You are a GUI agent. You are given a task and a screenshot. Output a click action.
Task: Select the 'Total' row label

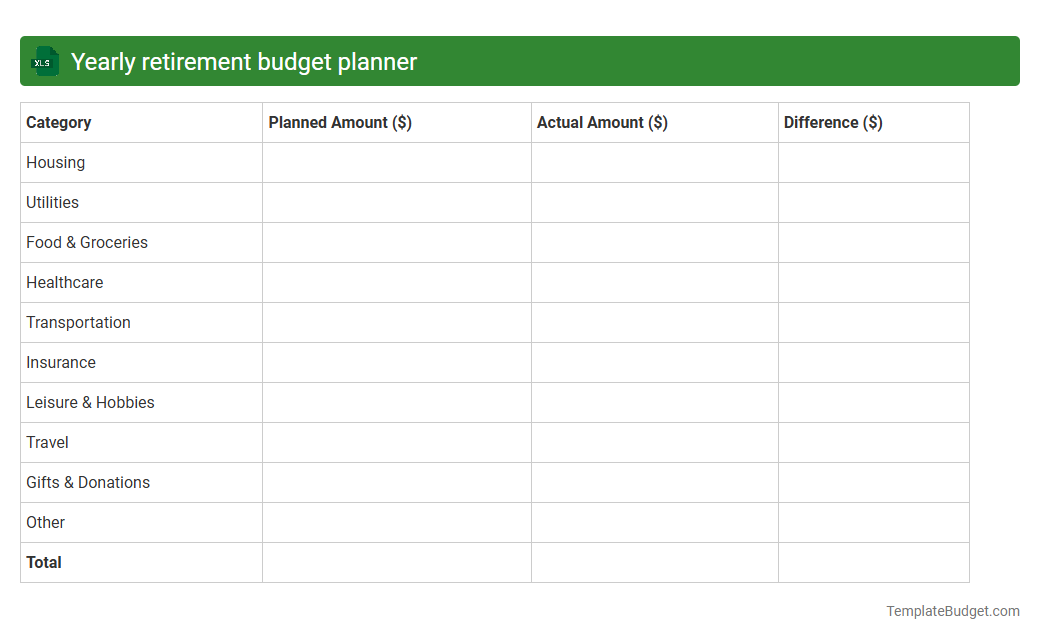point(44,562)
